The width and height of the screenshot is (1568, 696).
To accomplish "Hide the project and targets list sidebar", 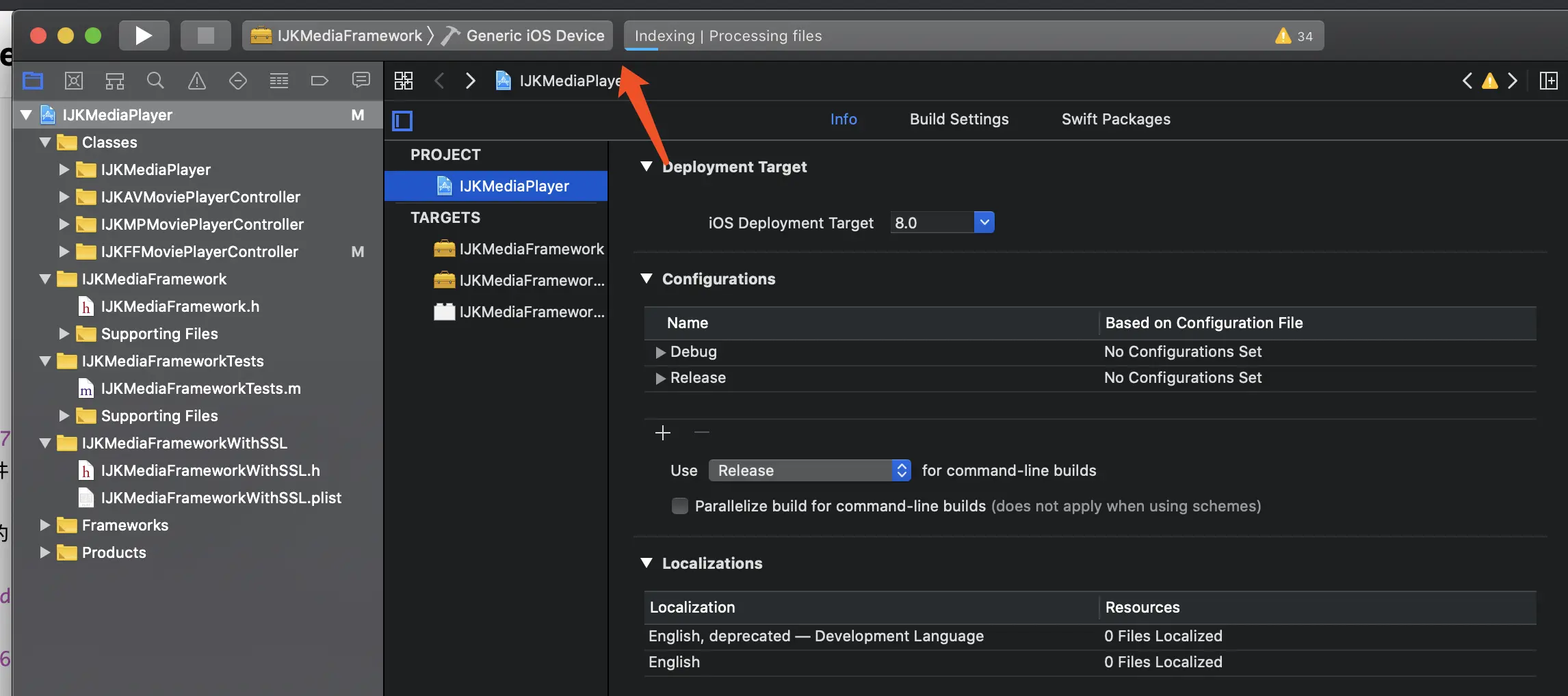I will (x=402, y=121).
